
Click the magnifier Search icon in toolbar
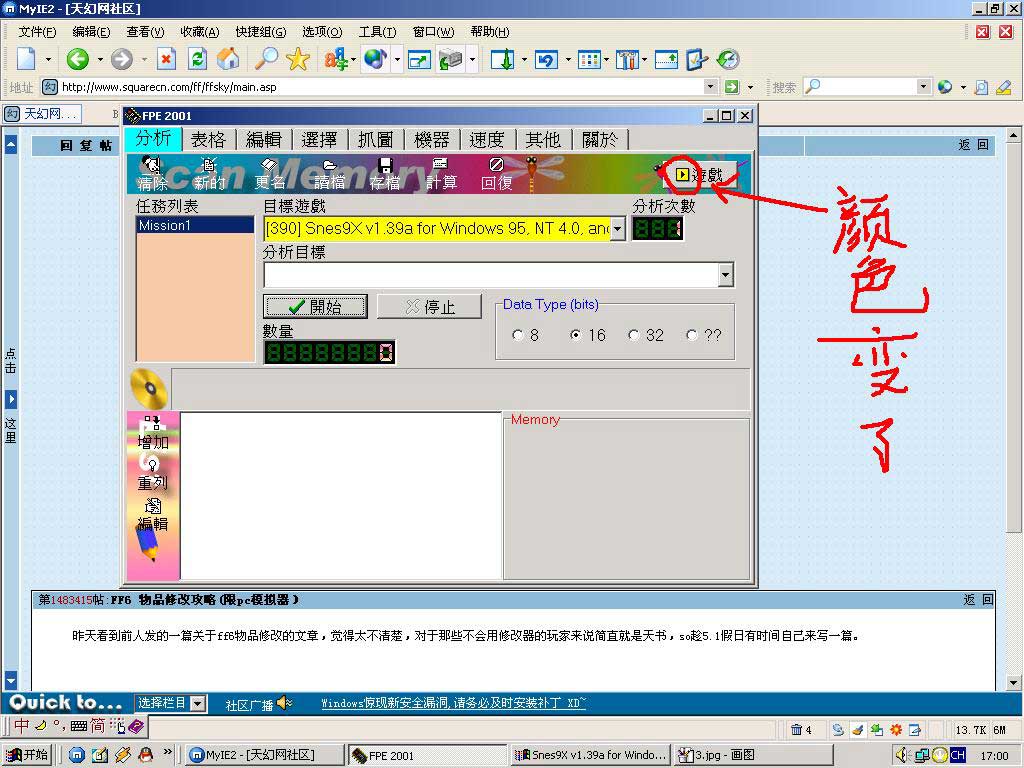click(x=266, y=59)
